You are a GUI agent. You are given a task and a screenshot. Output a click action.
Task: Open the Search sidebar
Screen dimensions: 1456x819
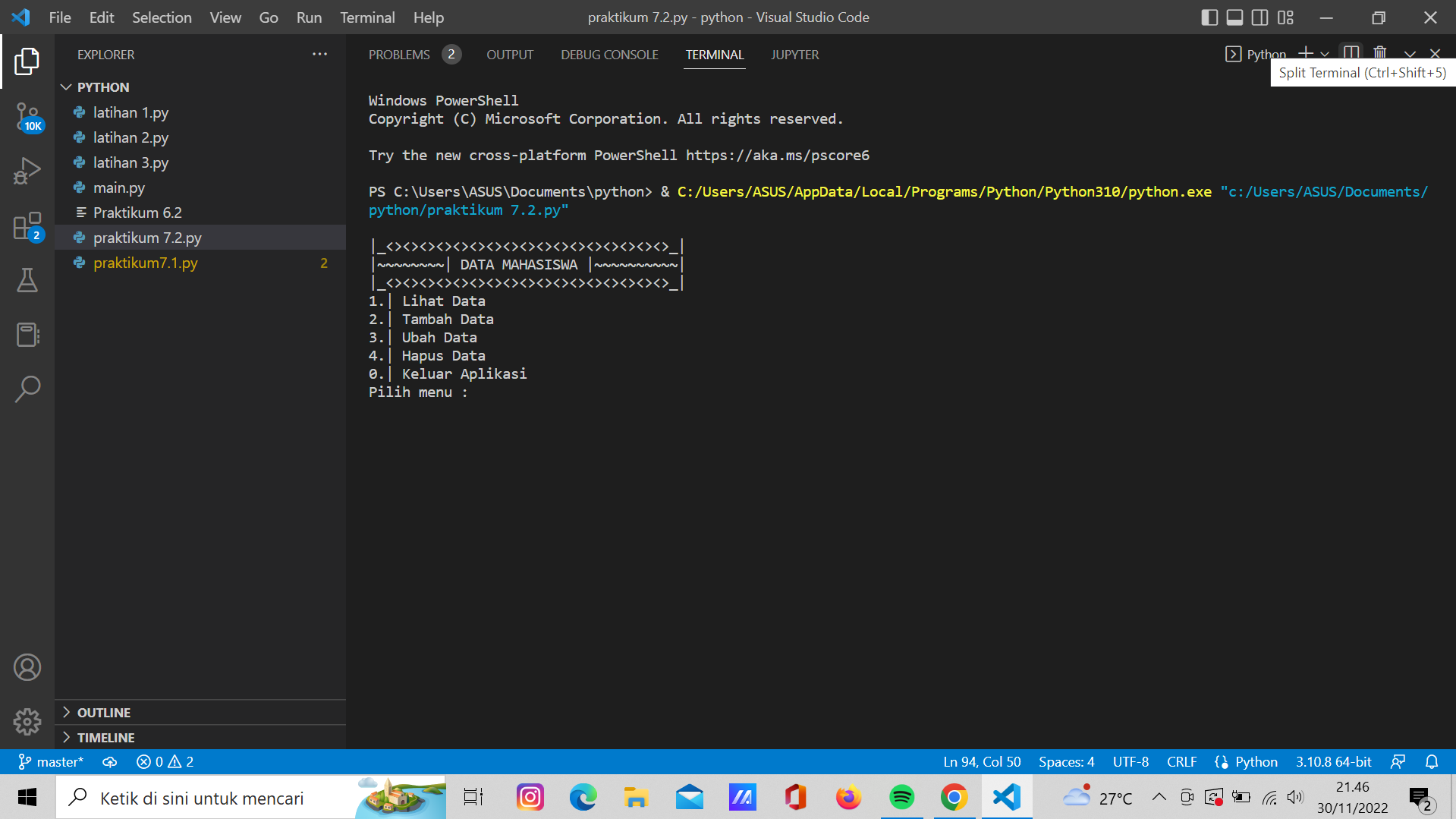27,389
